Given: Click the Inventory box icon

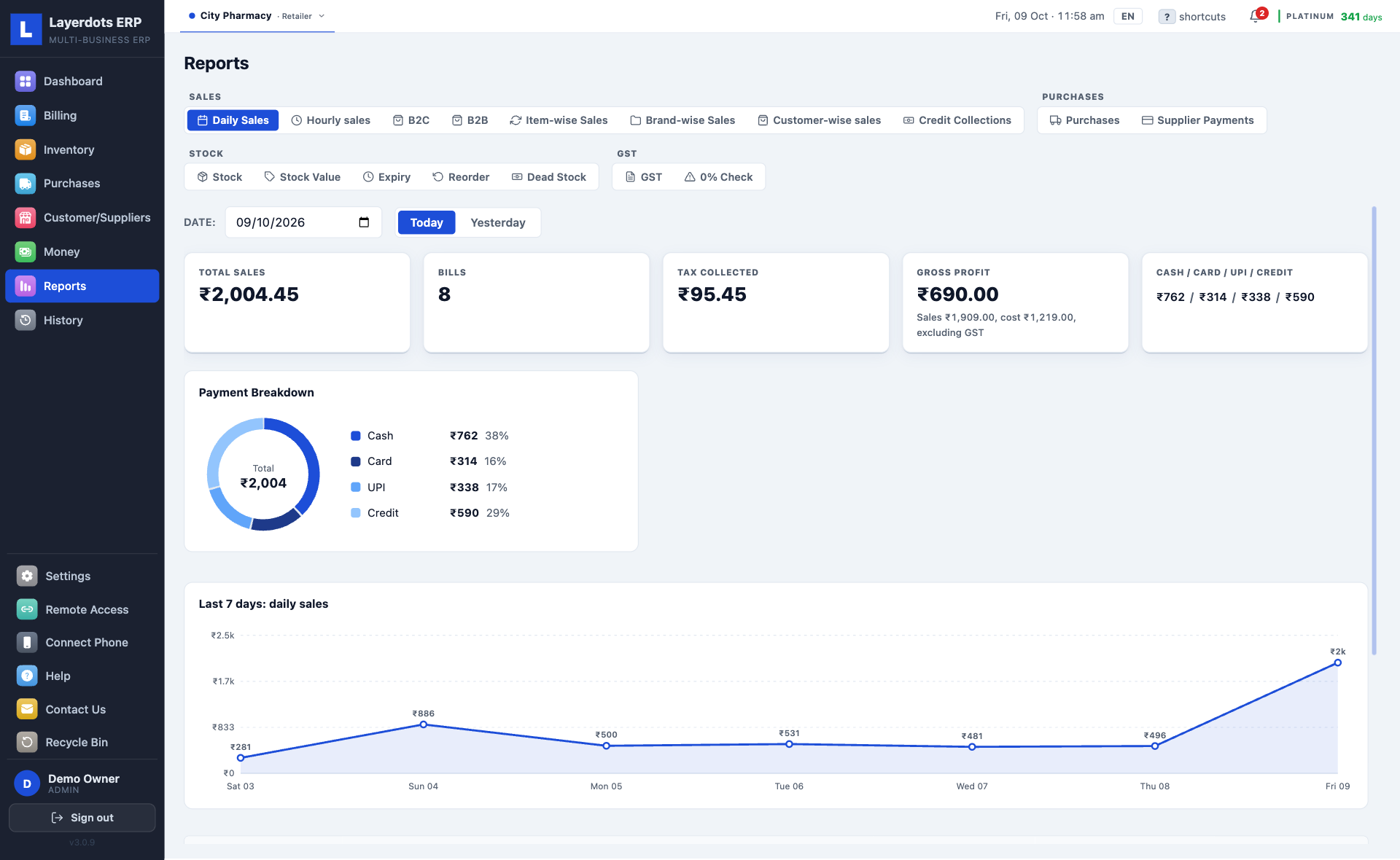Looking at the screenshot, I should point(26,149).
